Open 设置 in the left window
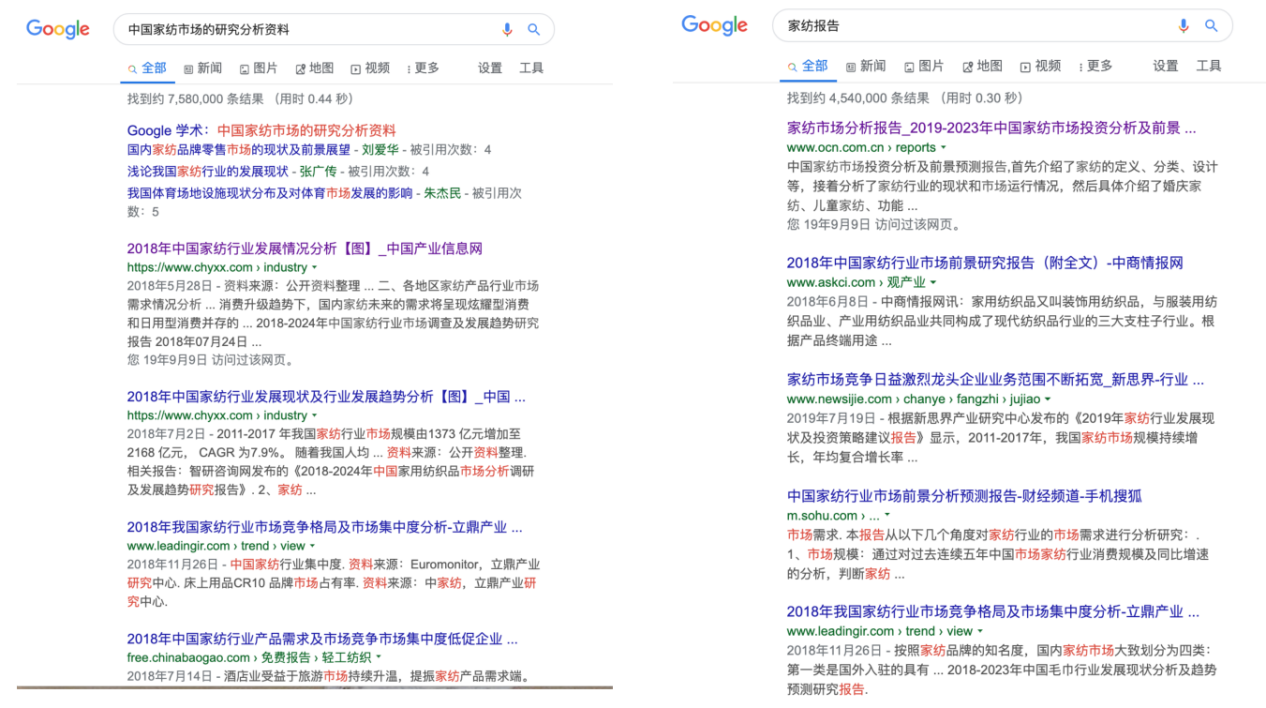The image size is (1266, 708). (x=490, y=68)
